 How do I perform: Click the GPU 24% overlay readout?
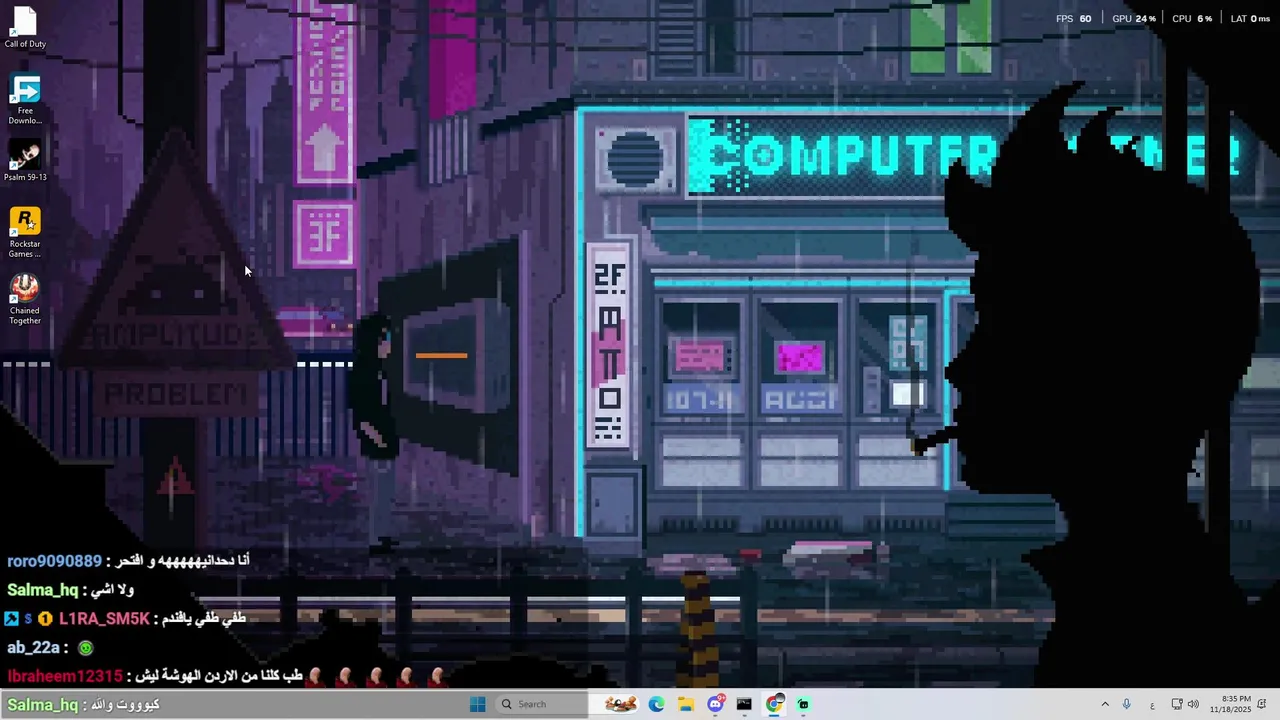click(x=1134, y=19)
